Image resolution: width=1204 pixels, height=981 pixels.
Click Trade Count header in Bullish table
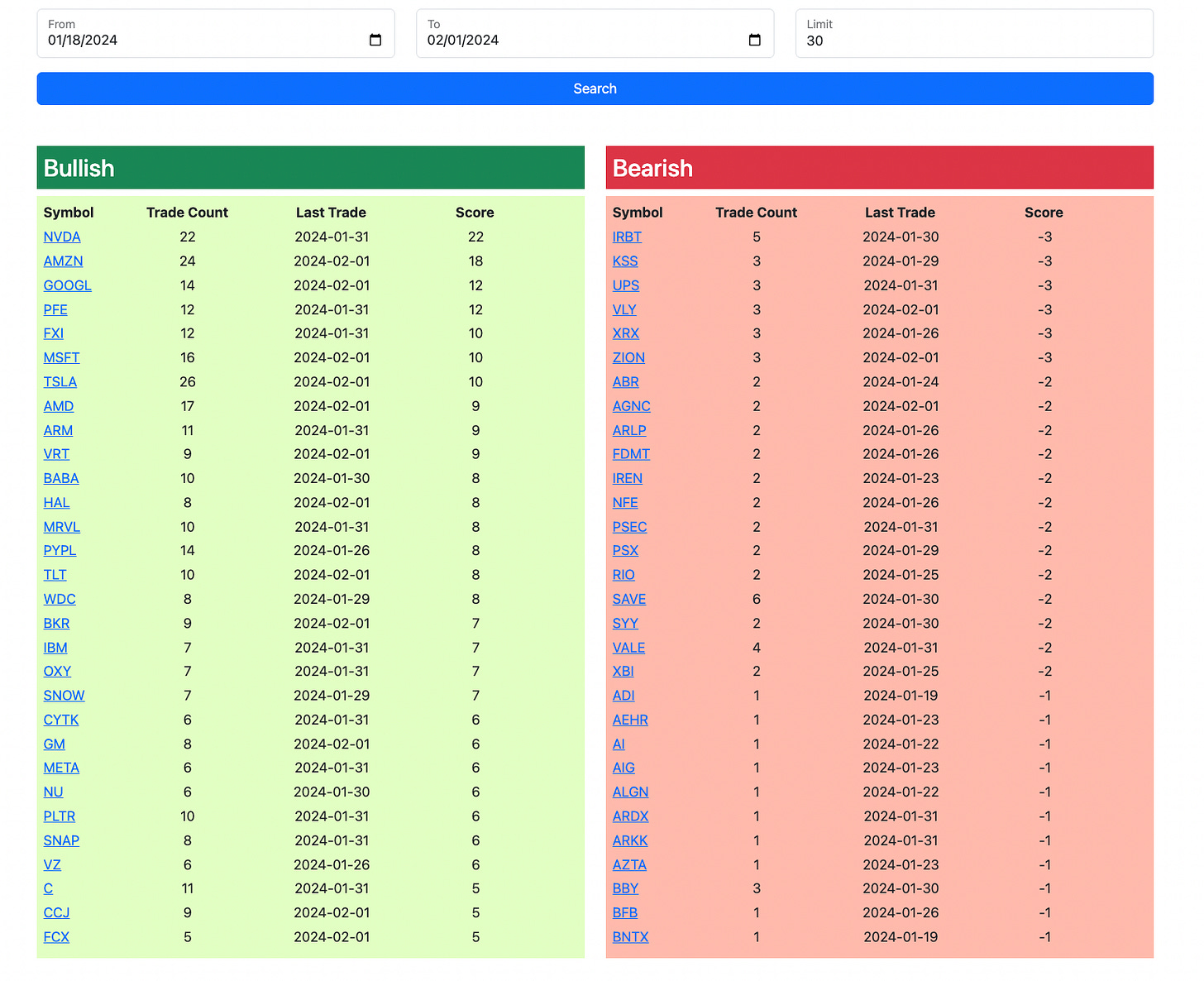pos(188,213)
